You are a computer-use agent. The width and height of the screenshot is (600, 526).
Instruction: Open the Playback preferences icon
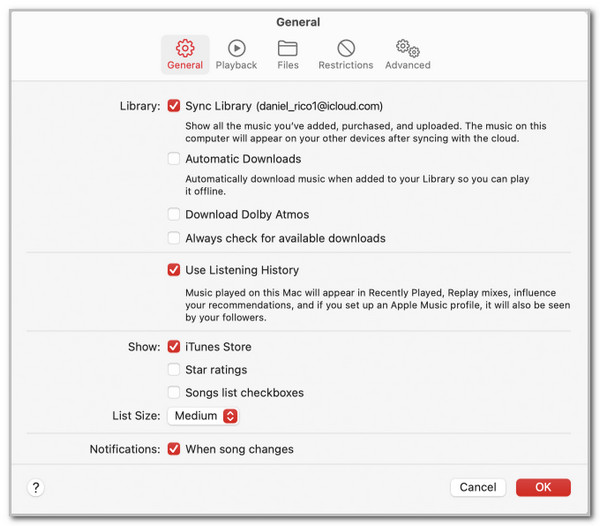point(237,48)
